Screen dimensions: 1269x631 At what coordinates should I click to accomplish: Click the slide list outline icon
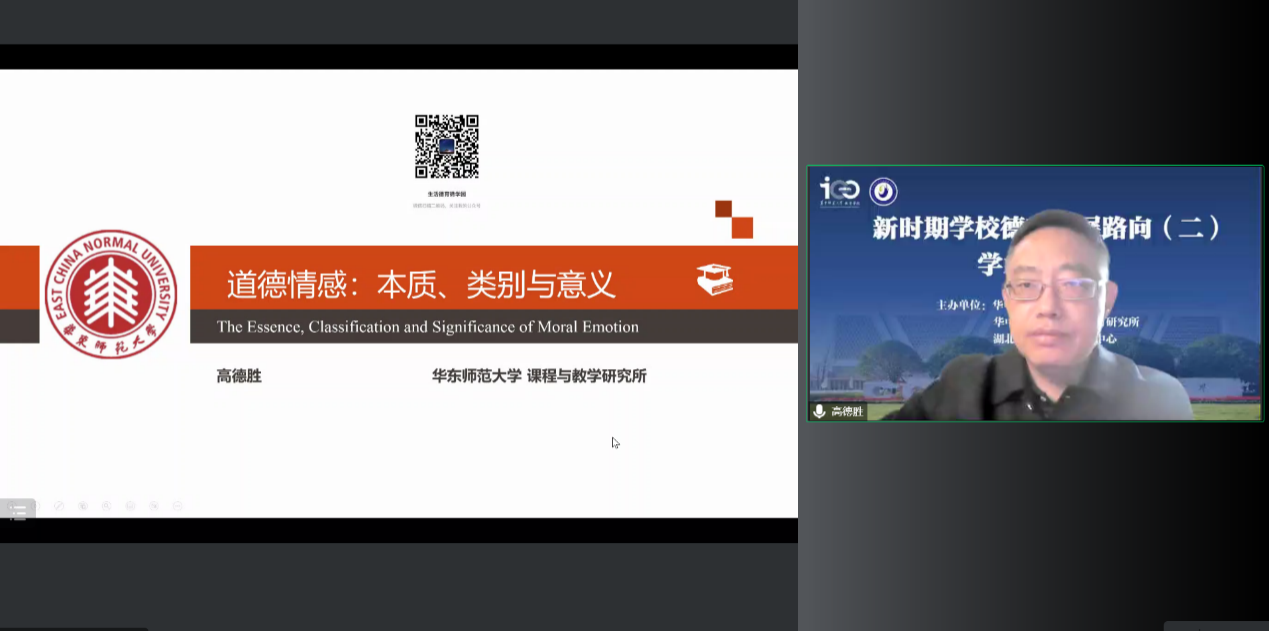click(17, 510)
